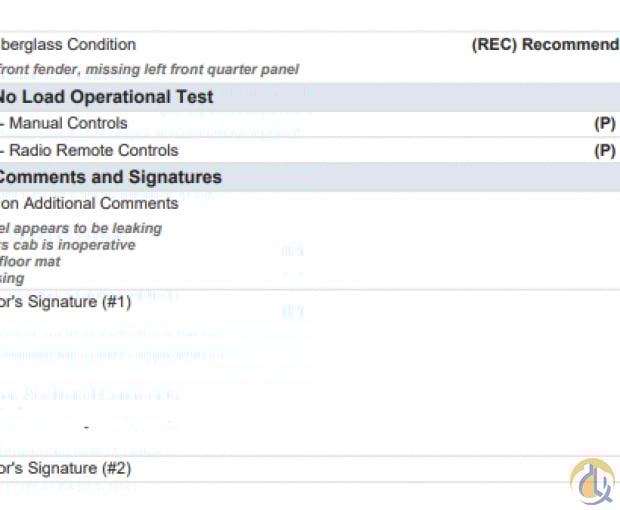Select the Fiberglass Condition row label

click(68, 44)
